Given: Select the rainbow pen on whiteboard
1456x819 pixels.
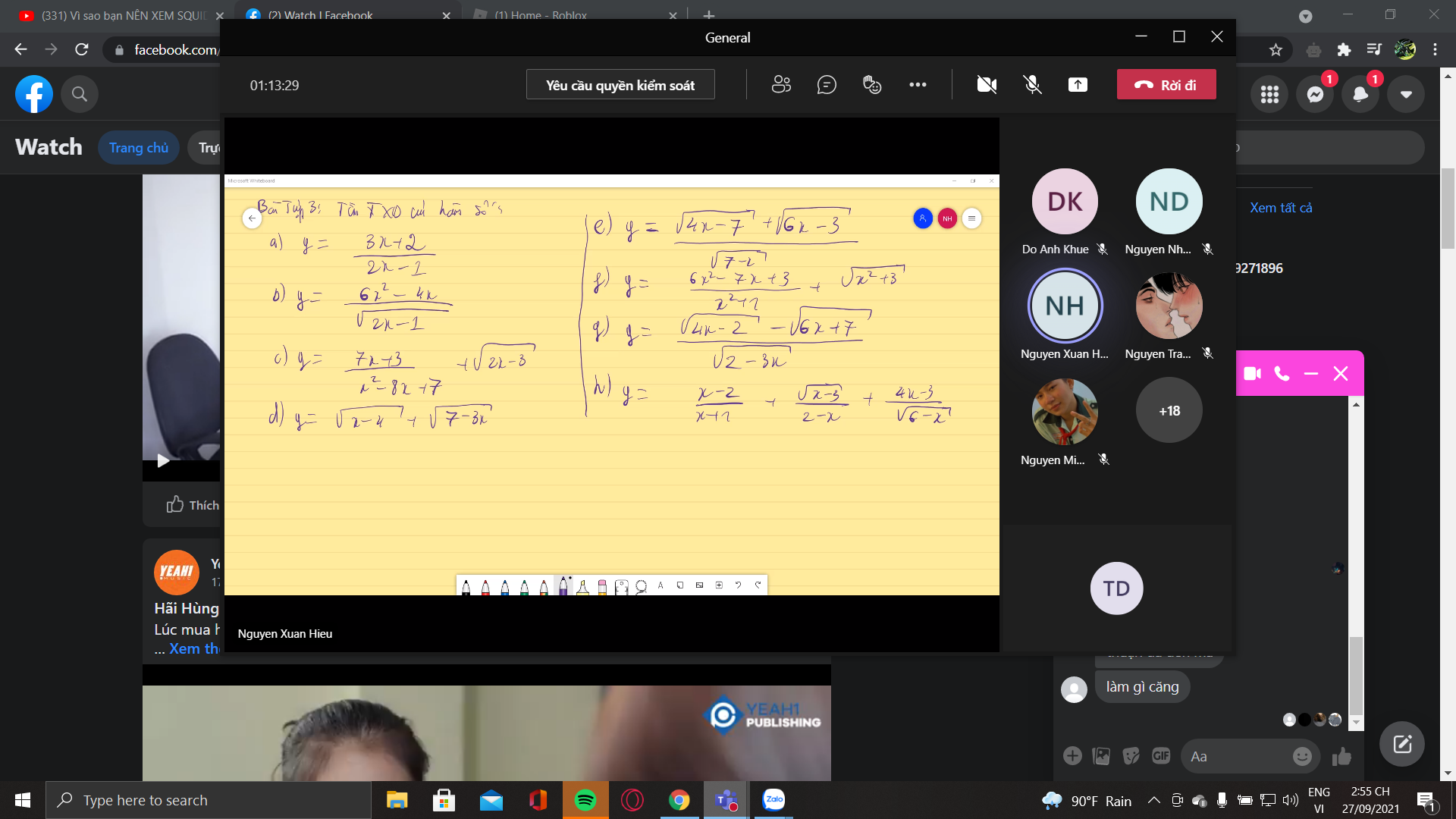Looking at the screenshot, I should tap(544, 586).
